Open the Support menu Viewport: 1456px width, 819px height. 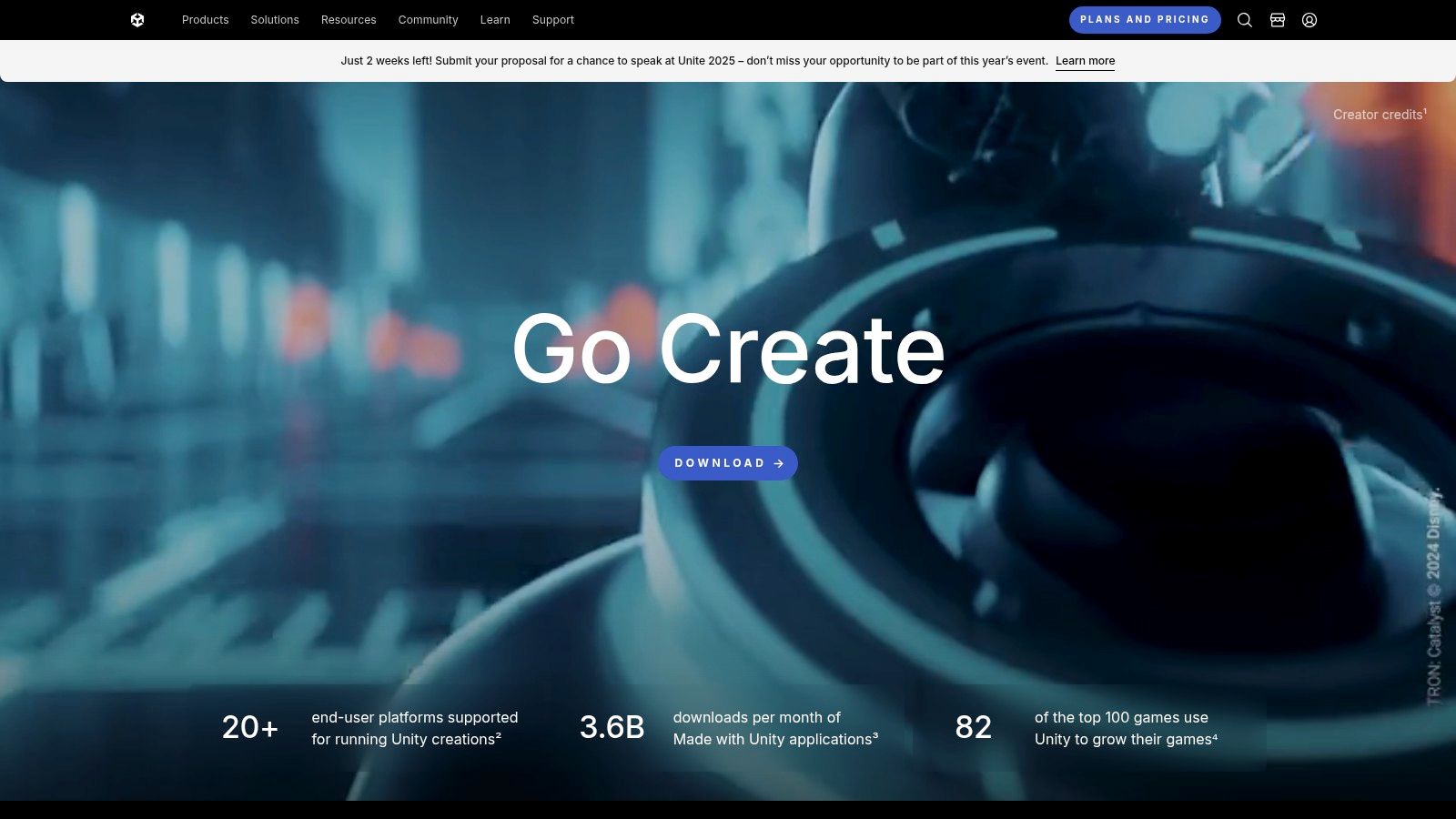[553, 20]
